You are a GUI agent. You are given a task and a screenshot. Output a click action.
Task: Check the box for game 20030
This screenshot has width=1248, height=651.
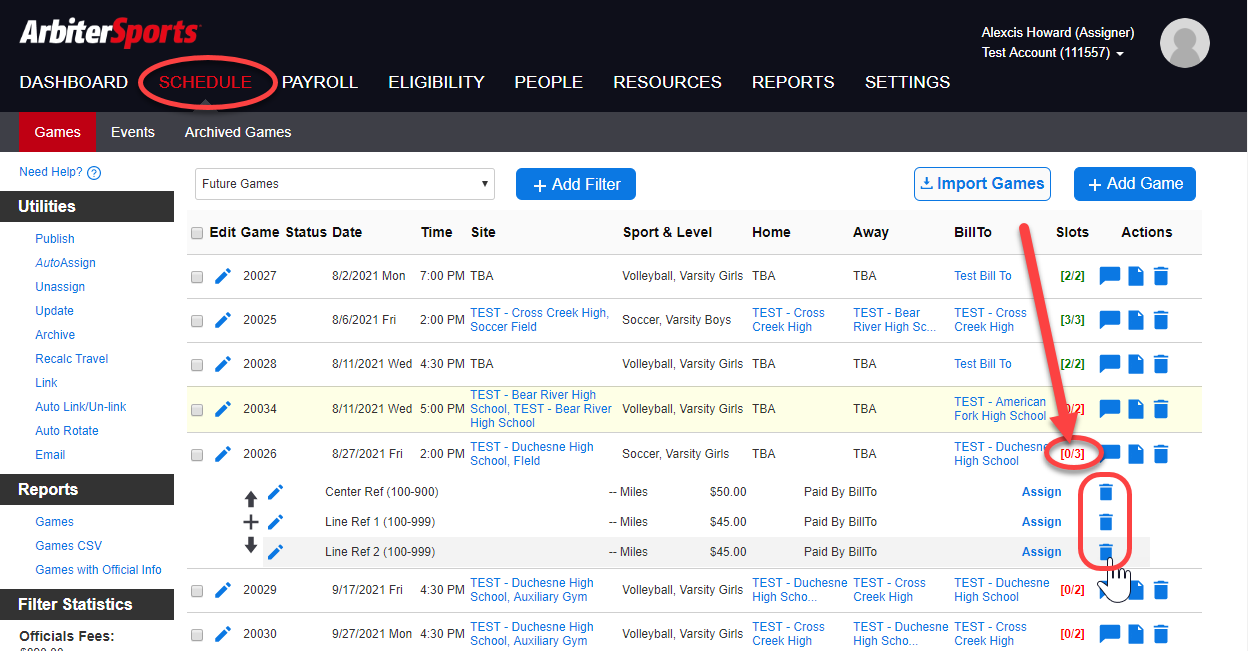197,635
